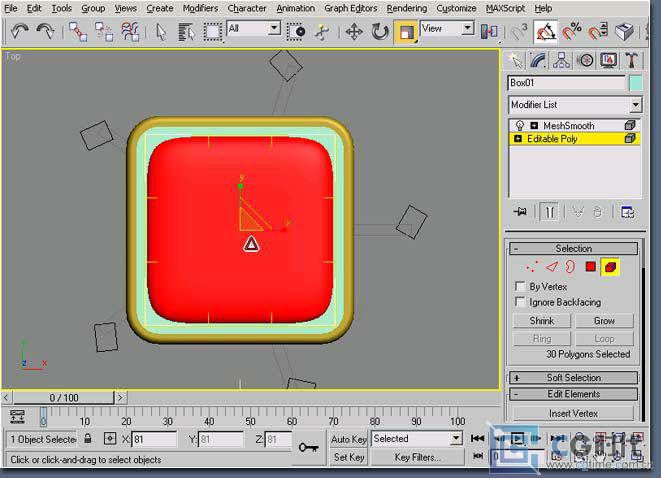Click the 0 / 100 time slider
This screenshot has width=661, height=478.
click(x=63, y=397)
